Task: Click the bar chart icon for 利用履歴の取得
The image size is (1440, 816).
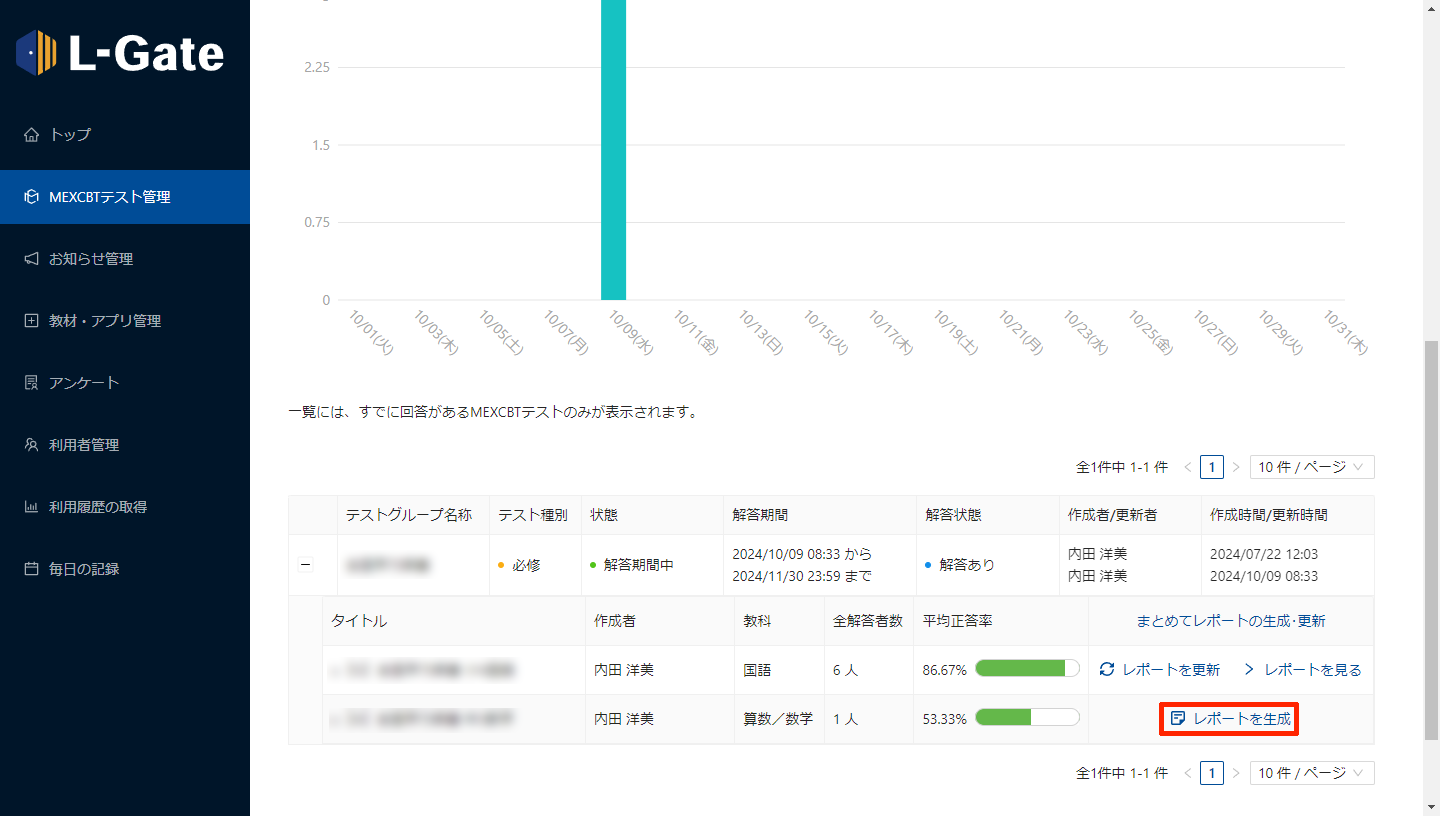Action: (x=31, y=507)
